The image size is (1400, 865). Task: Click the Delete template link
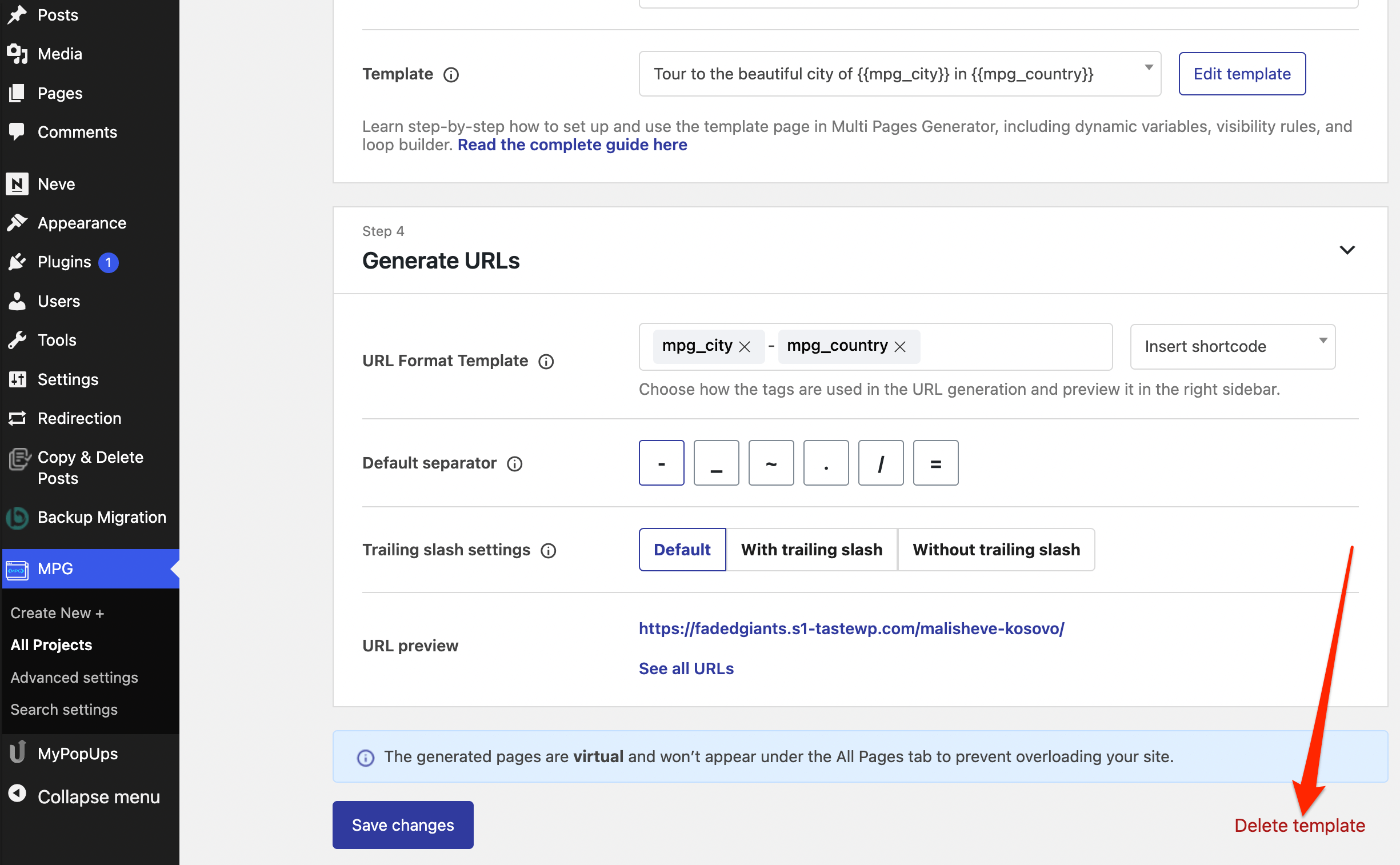click(x=1299, y=826)
